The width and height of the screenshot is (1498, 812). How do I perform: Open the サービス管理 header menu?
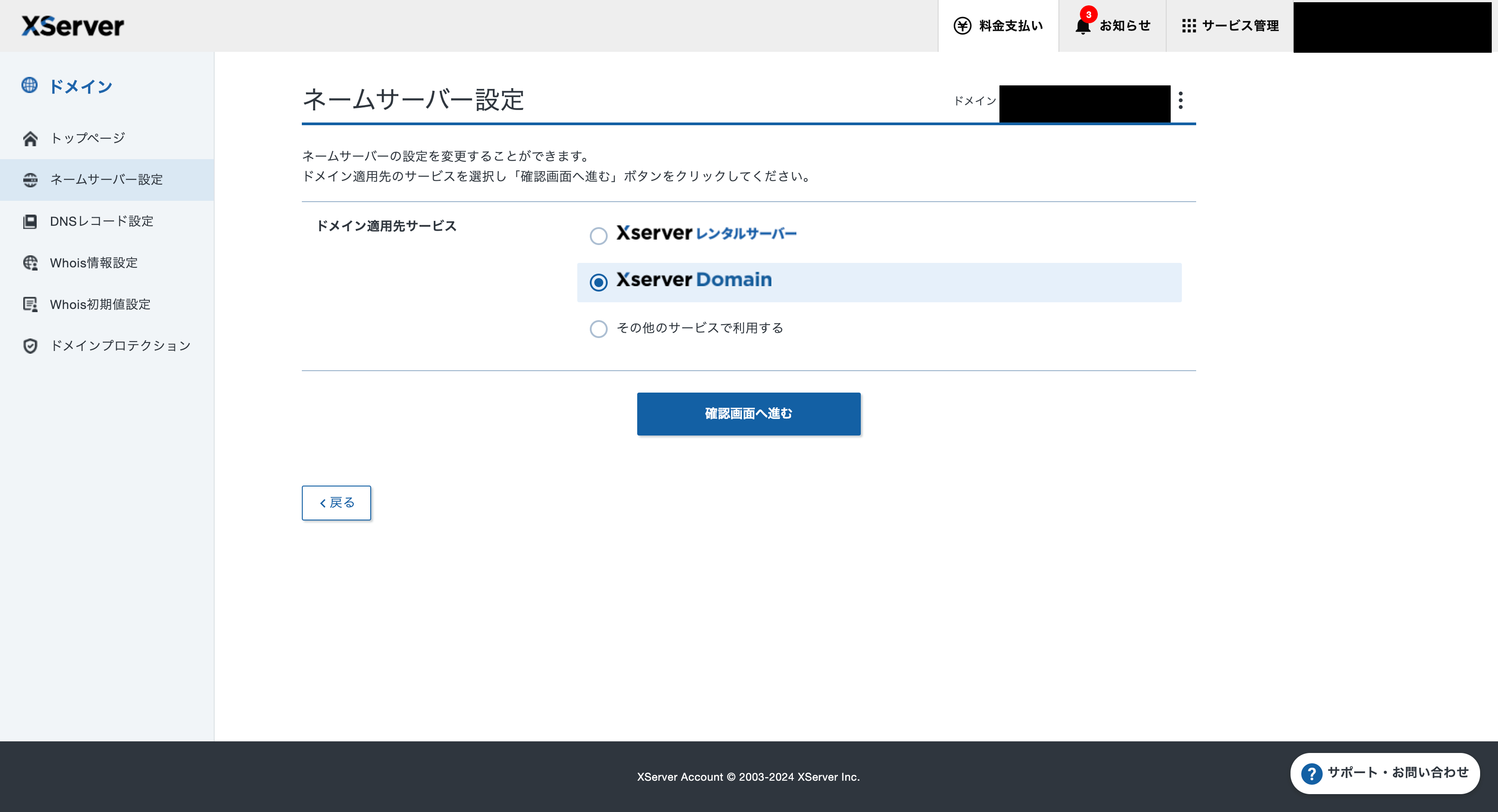coord(1230,25)
